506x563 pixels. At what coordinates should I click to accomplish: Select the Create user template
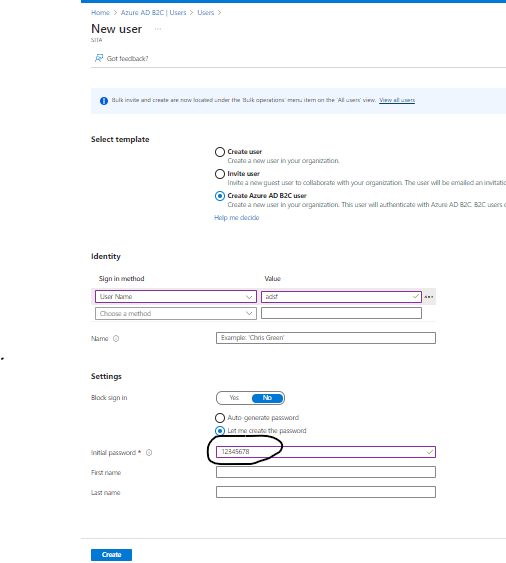[220, 152]
